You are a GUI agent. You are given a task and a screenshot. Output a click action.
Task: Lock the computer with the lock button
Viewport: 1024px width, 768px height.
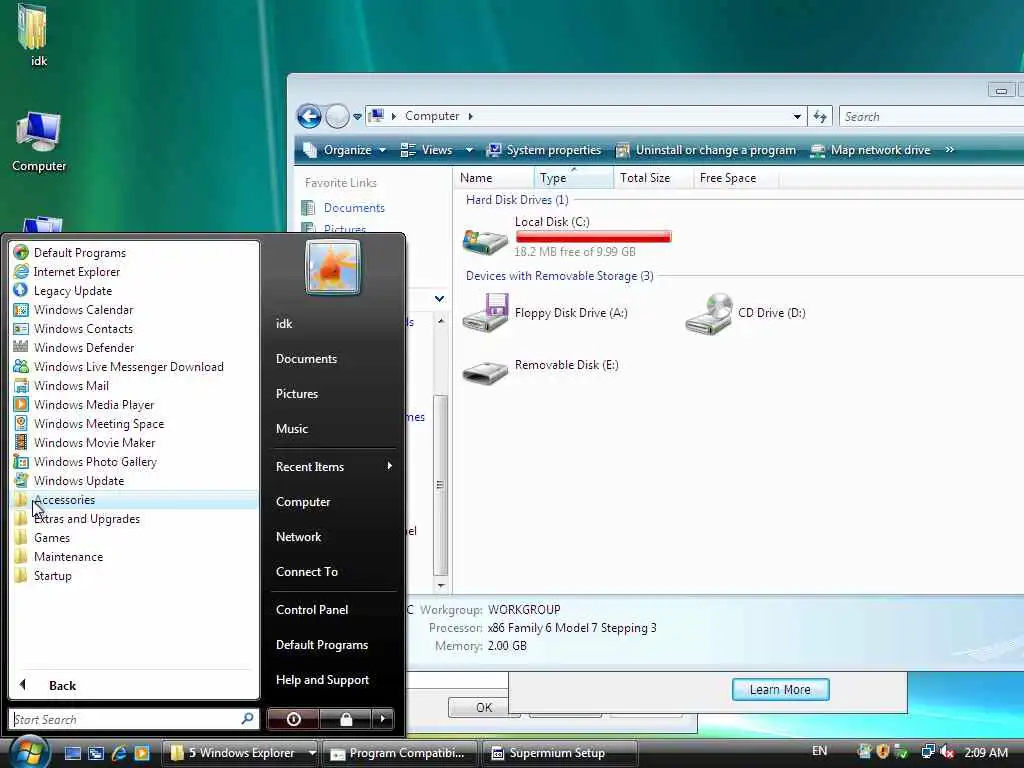click(345, 719)
